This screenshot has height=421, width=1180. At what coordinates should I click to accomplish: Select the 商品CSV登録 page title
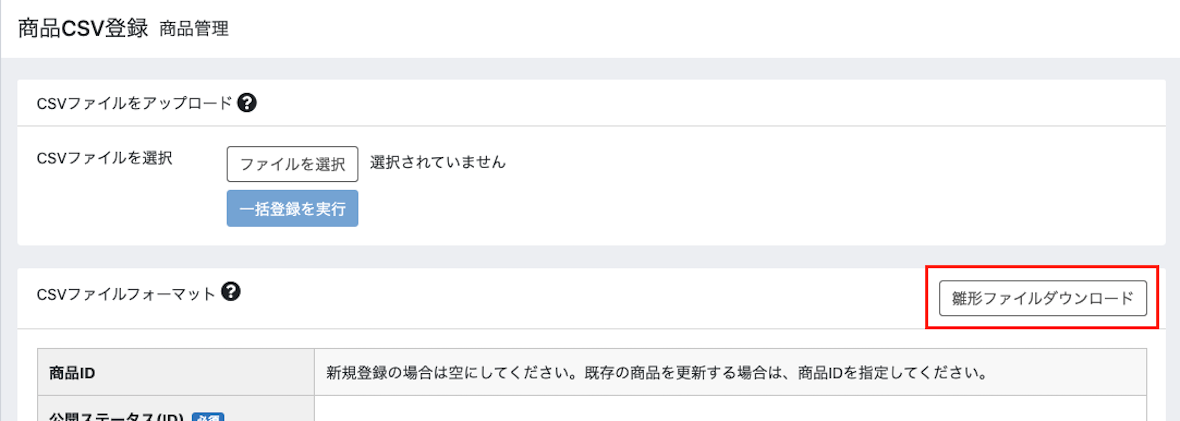82,29
